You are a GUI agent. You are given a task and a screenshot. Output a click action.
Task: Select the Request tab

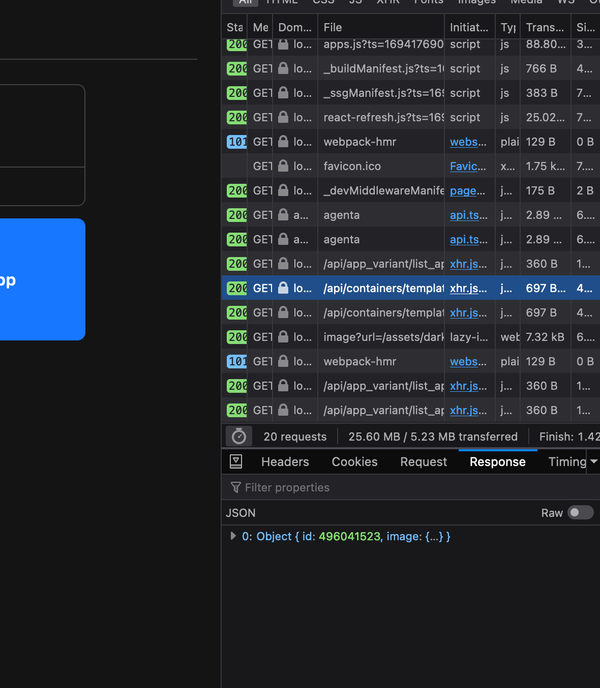click(x=423, y=462)
